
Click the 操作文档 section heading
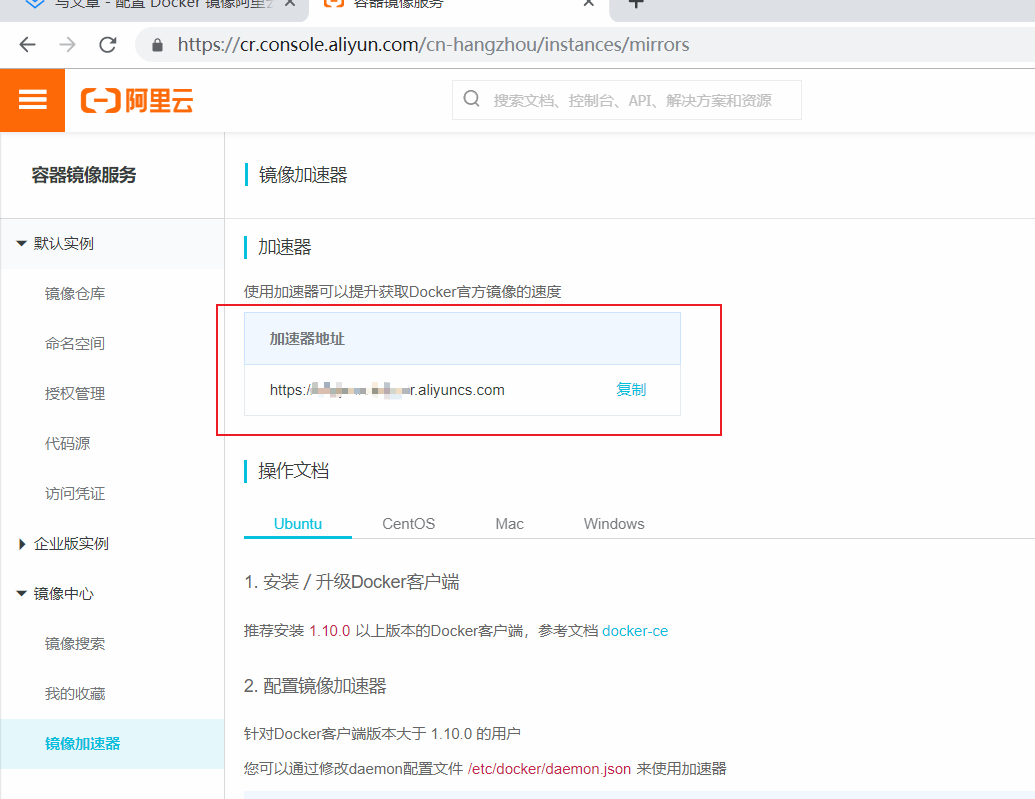coord(293,471)
